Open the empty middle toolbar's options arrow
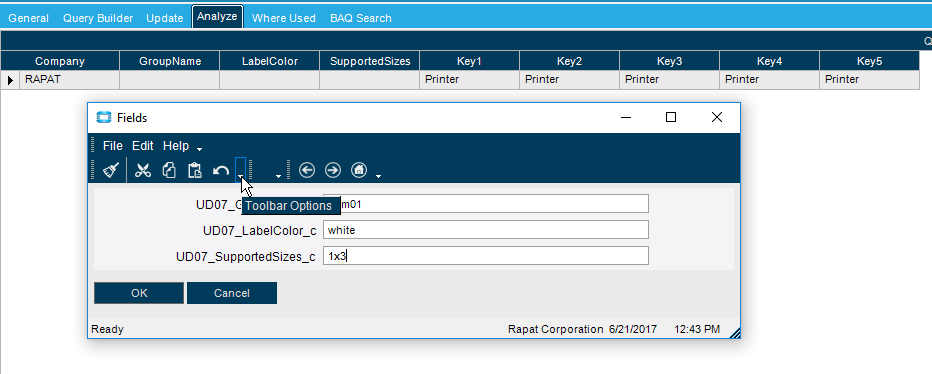The image size is (932, 374). 278,176
